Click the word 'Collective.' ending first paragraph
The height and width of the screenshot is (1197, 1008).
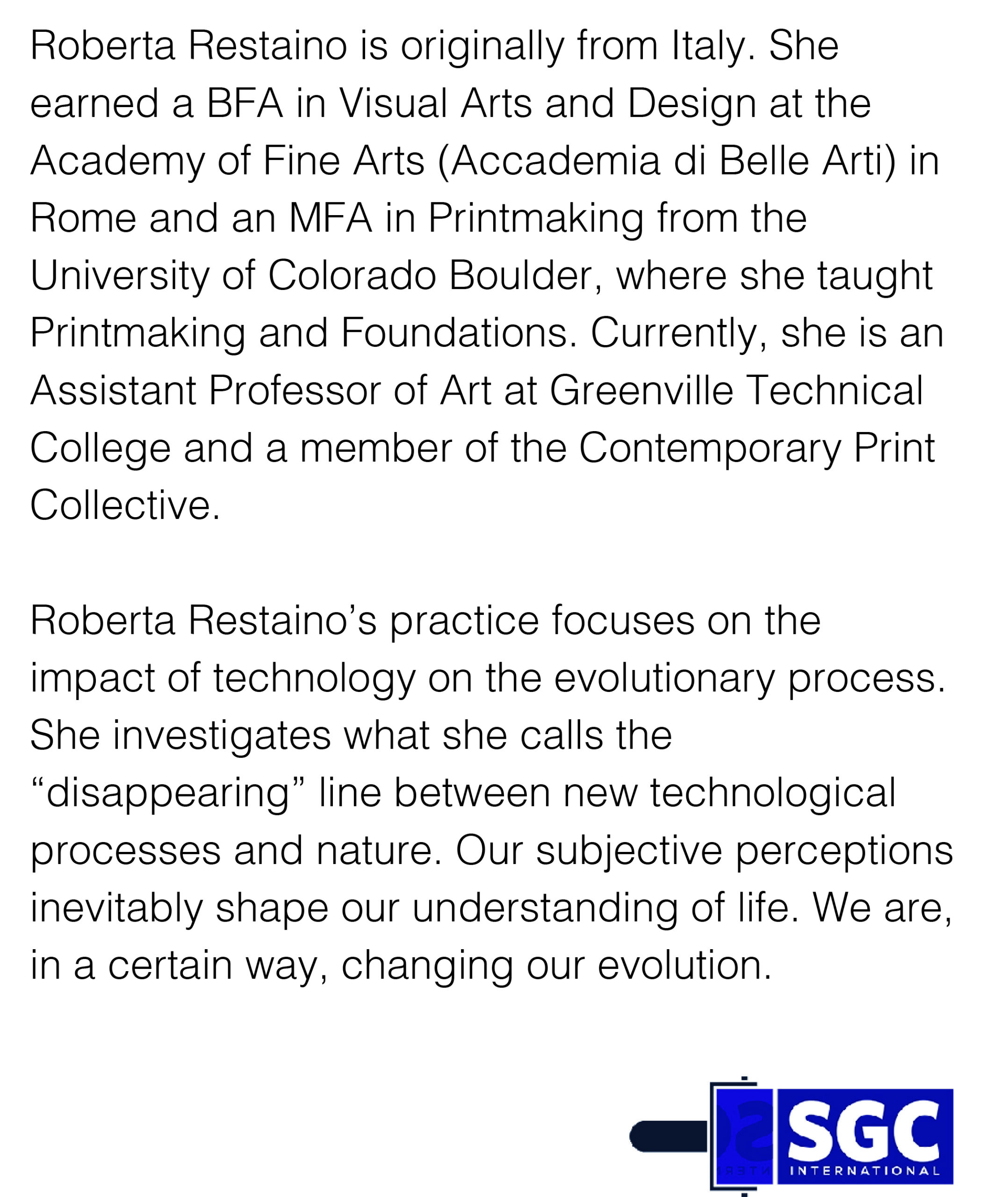pos(124,505)
